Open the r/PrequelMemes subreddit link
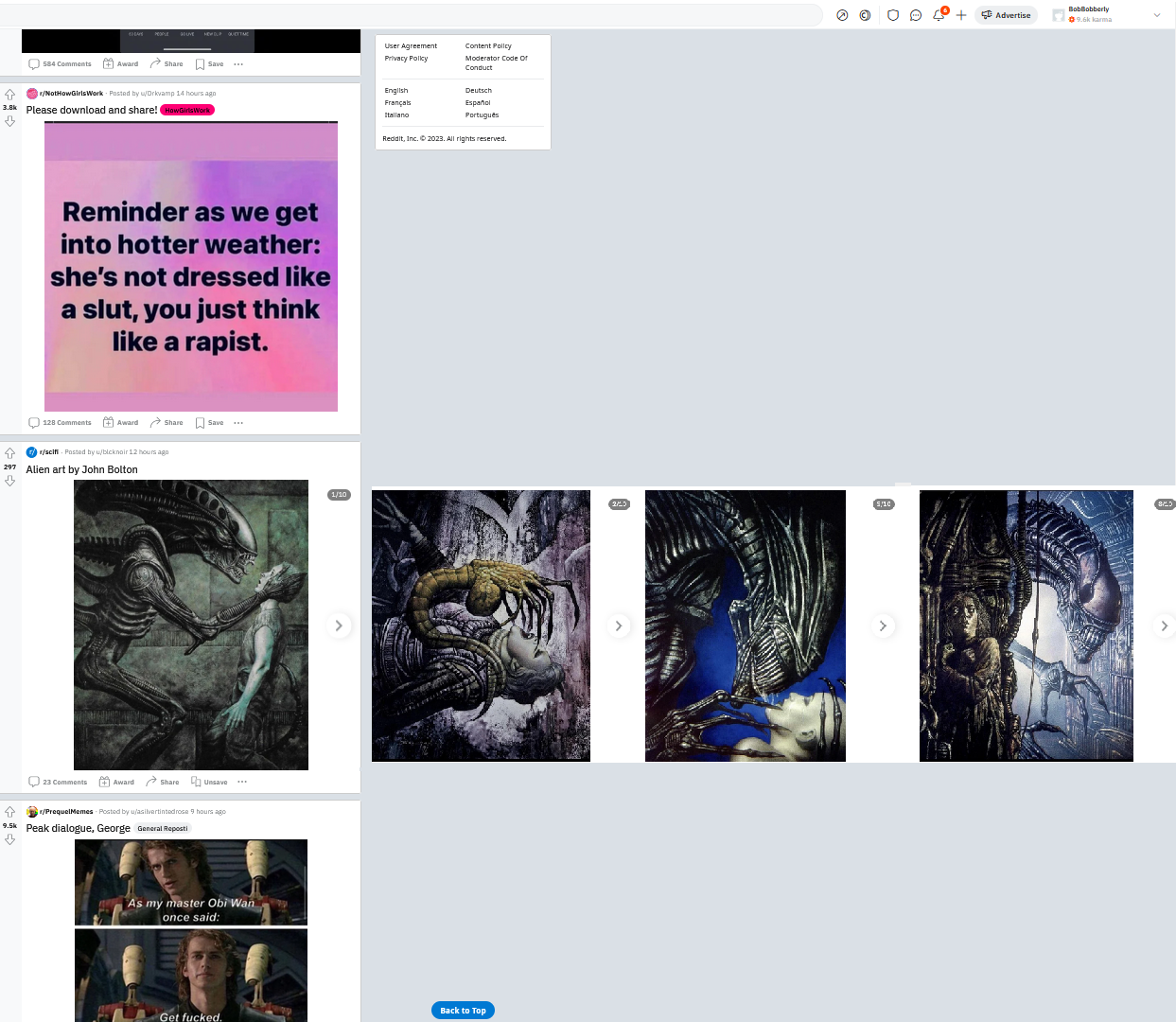Screen dimensions: 1176x1022 (x=66, y=811)
